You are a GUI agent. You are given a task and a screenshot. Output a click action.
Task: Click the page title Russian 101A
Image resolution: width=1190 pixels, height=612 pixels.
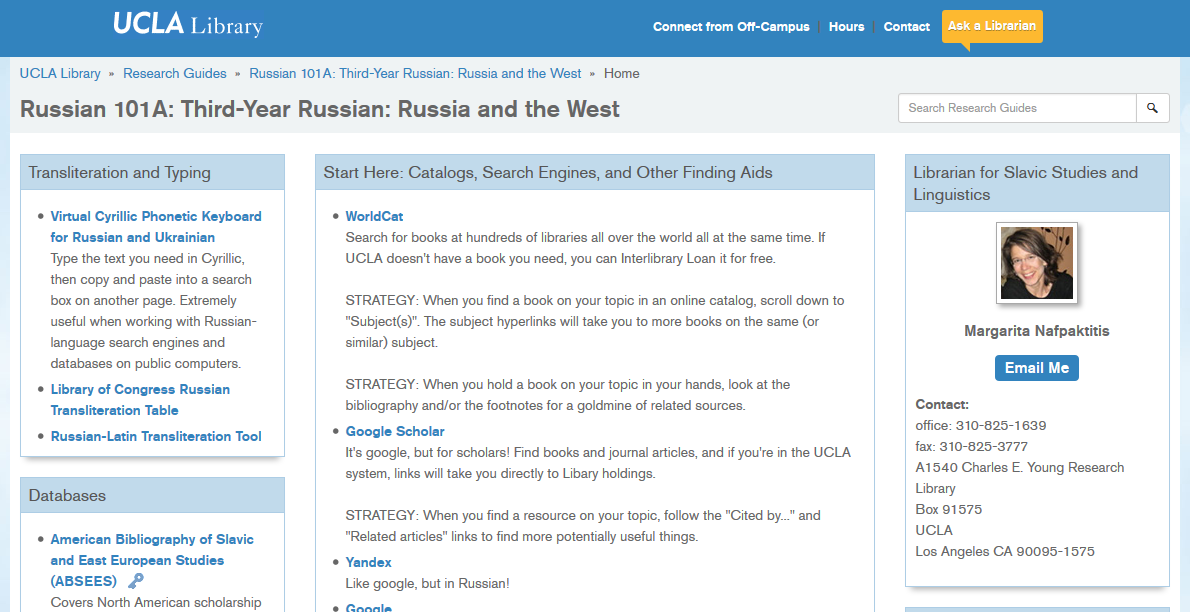[x=320, y=109]
